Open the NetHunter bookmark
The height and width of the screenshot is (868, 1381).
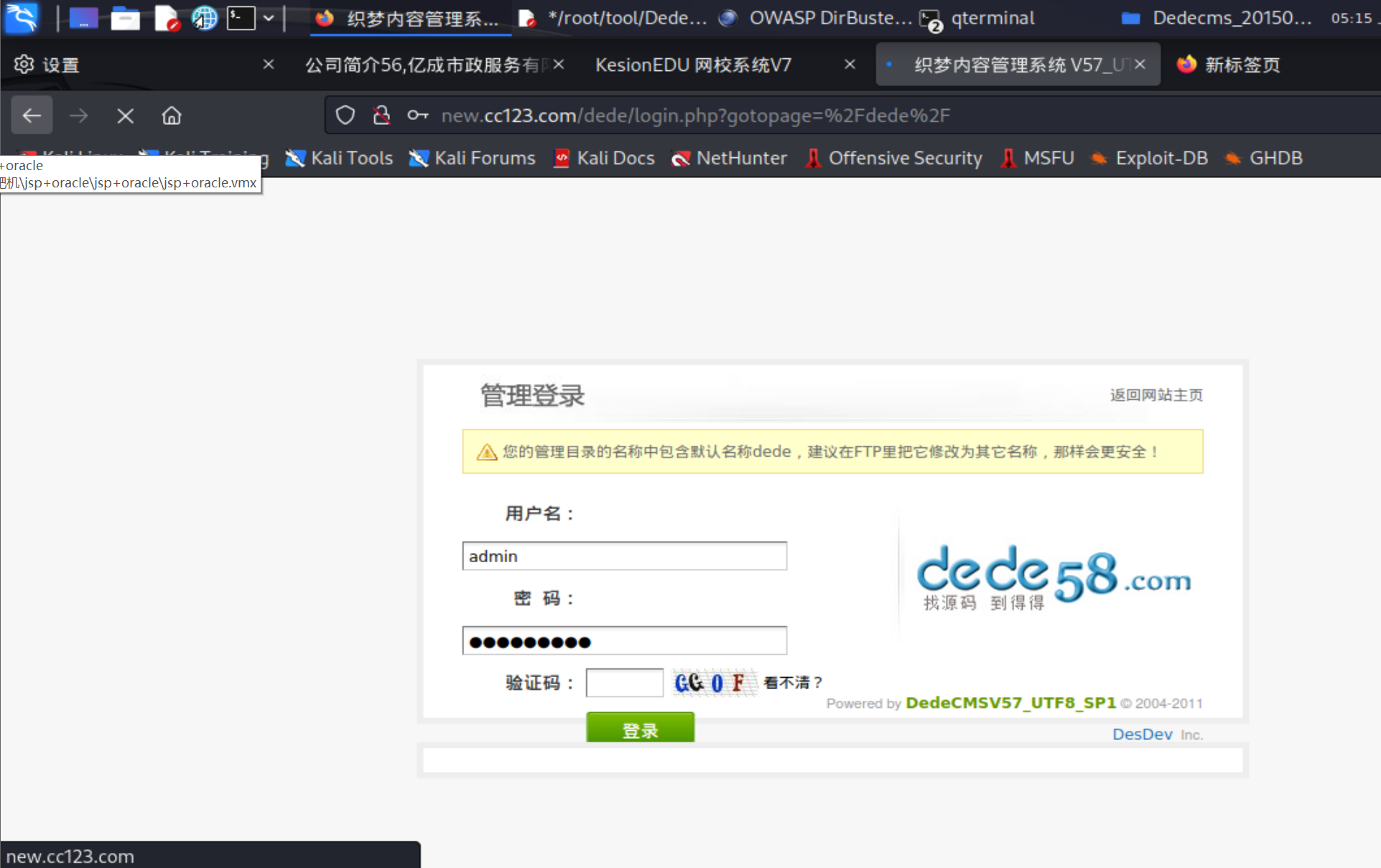pyautogui.click(x=729, y=158)
